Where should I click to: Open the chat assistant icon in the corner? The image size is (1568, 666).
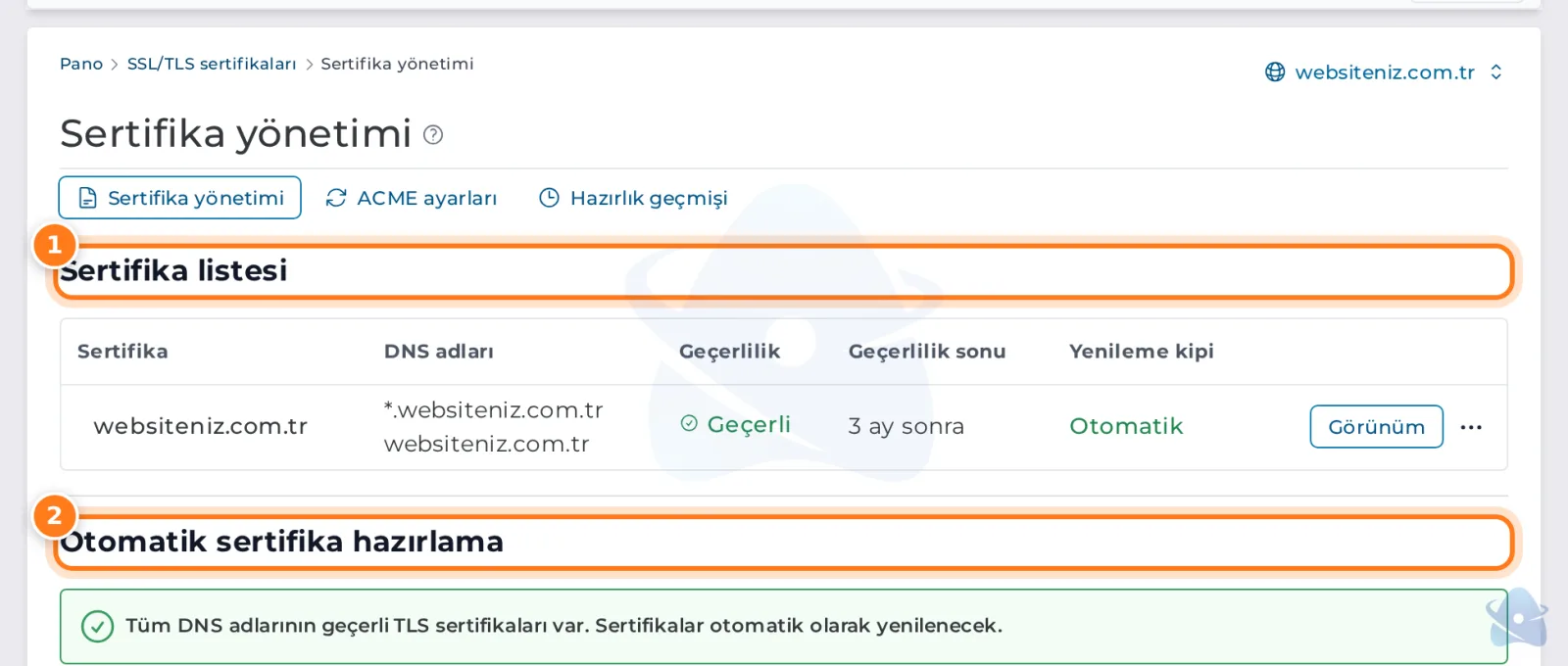click(x=1517, y=618)
